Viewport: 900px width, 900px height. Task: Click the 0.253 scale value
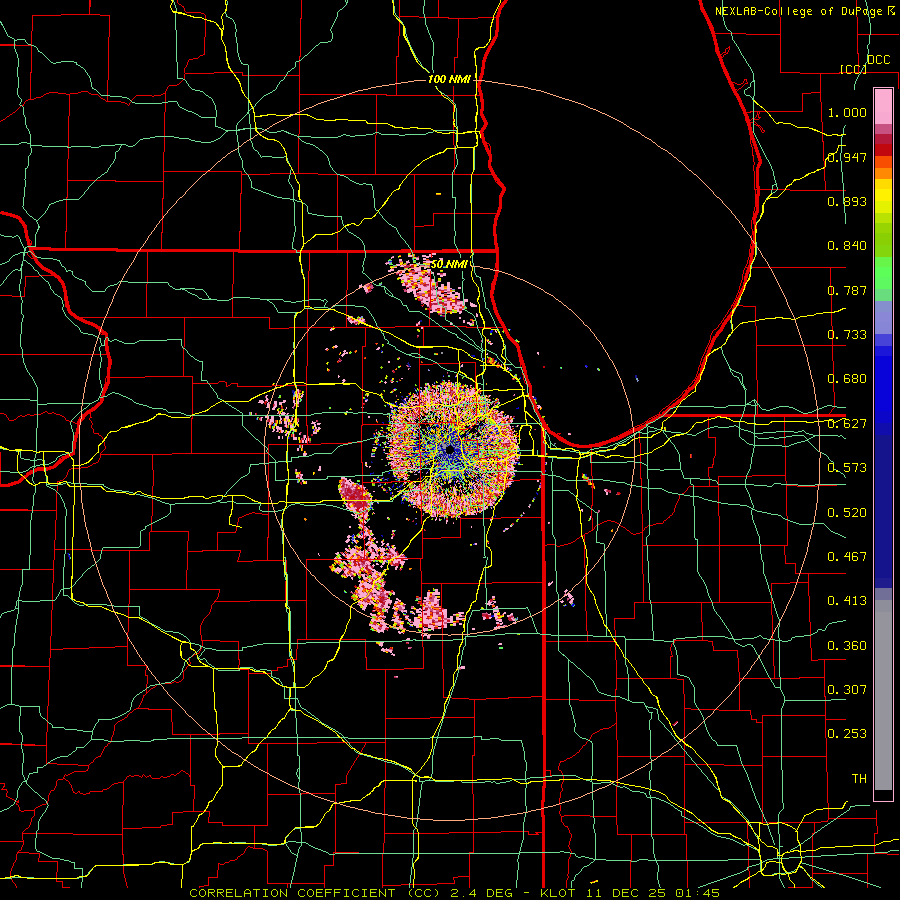click(x=847, y=734)
